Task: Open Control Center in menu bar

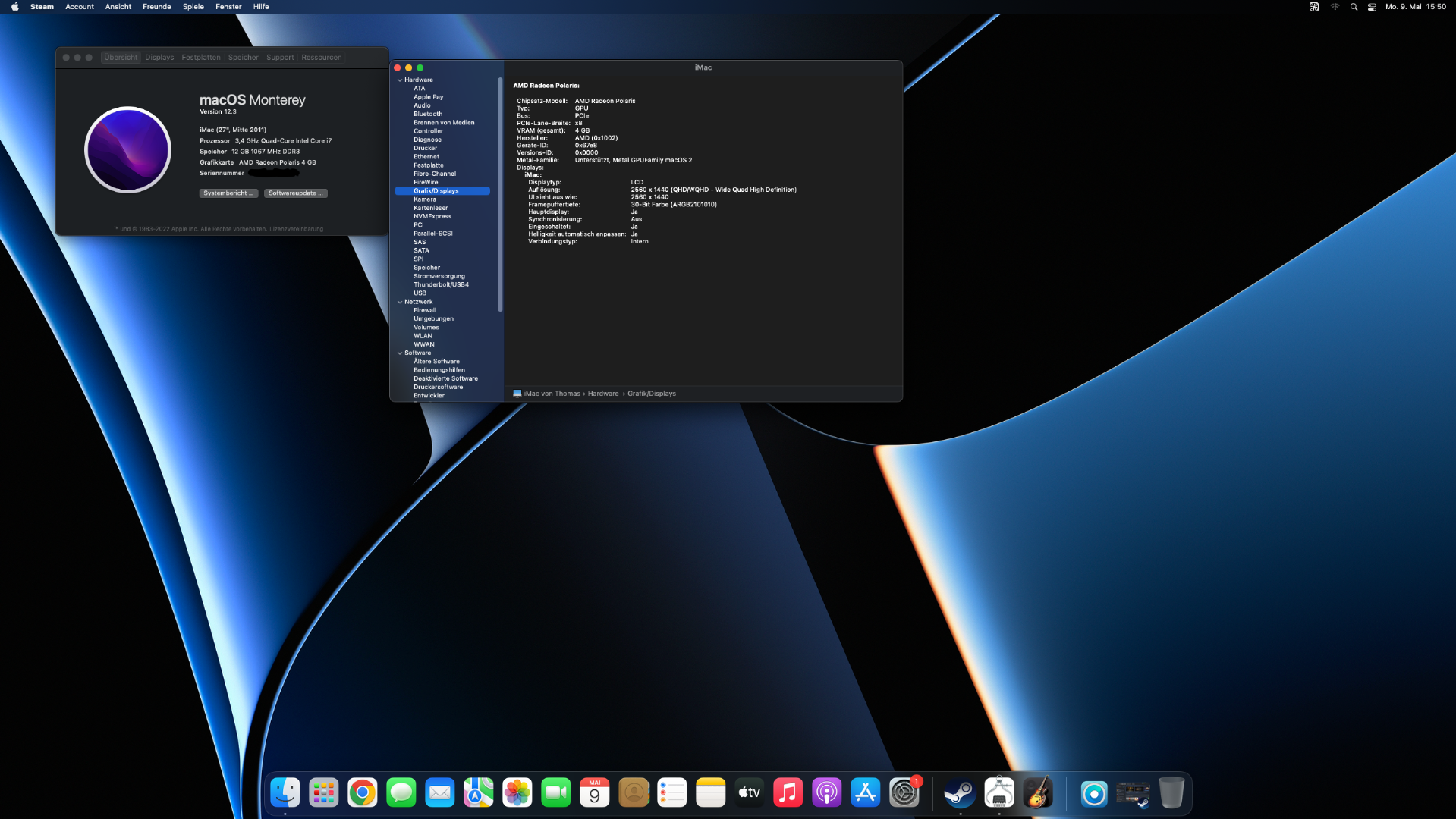Action: coord(1372,7)
